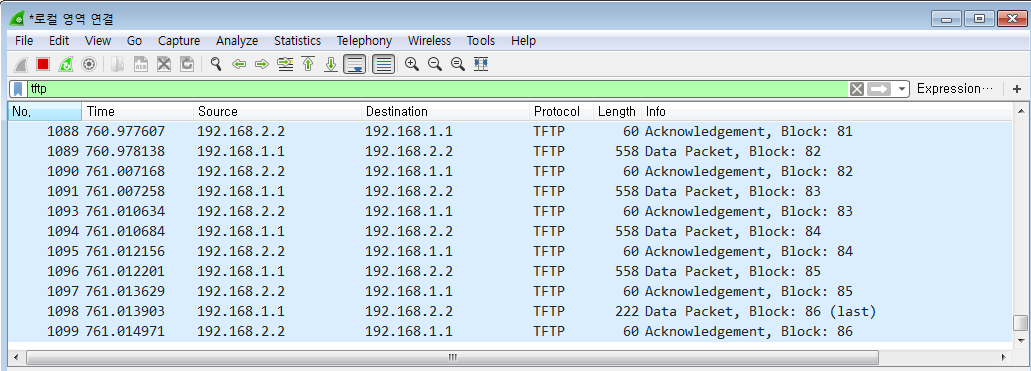The image size is (1031, 371).
Task: Open the Capture menu
Action: [179, 41]
